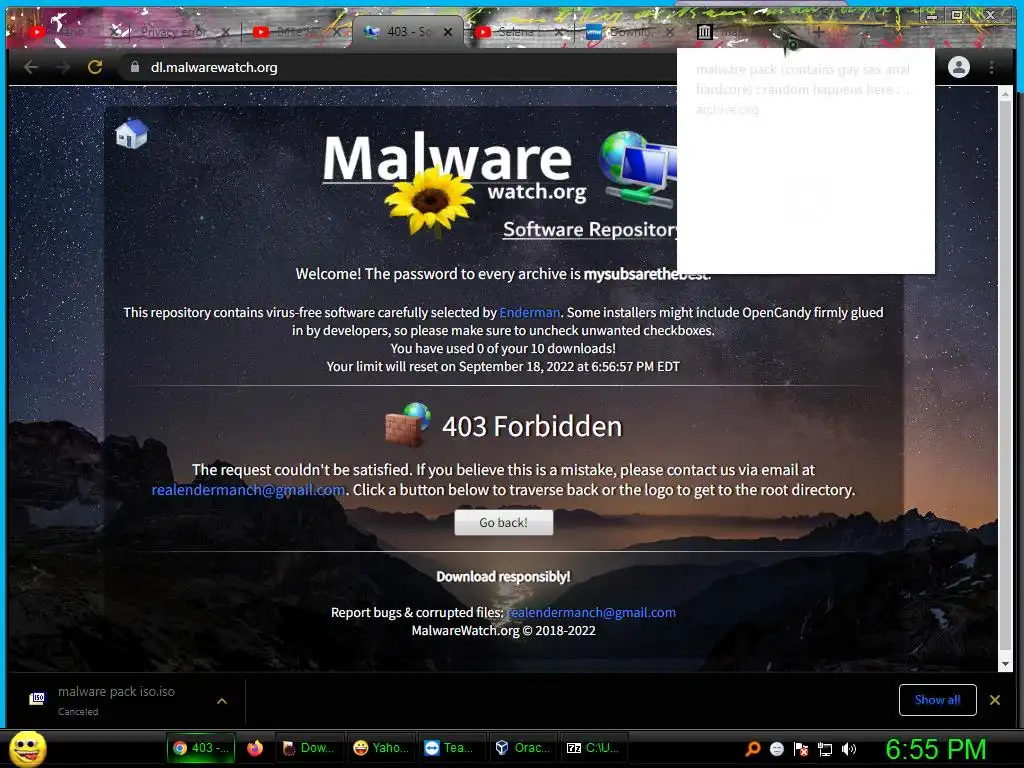The width and height of the screenshot is (1024, 768).
Task: Click the flag with red X tray icon
Action: (x=801, y=749)
